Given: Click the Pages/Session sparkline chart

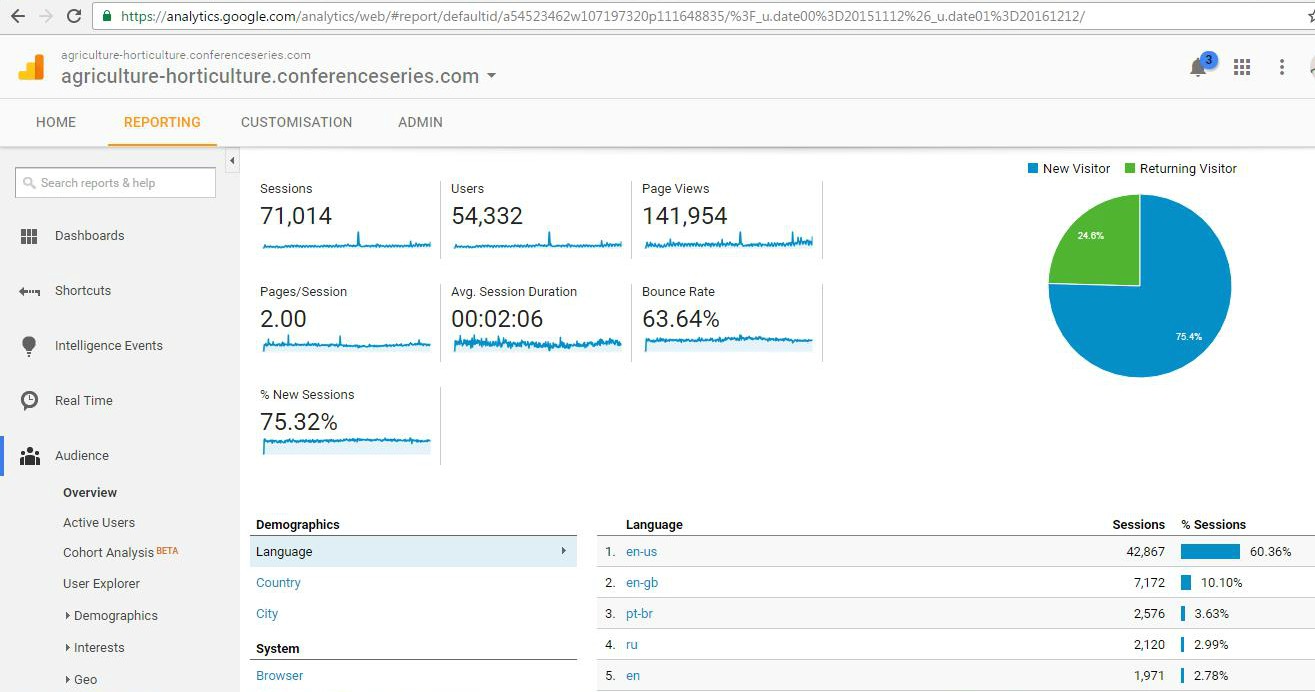Looking at the screenshot, I should point(346,343).
